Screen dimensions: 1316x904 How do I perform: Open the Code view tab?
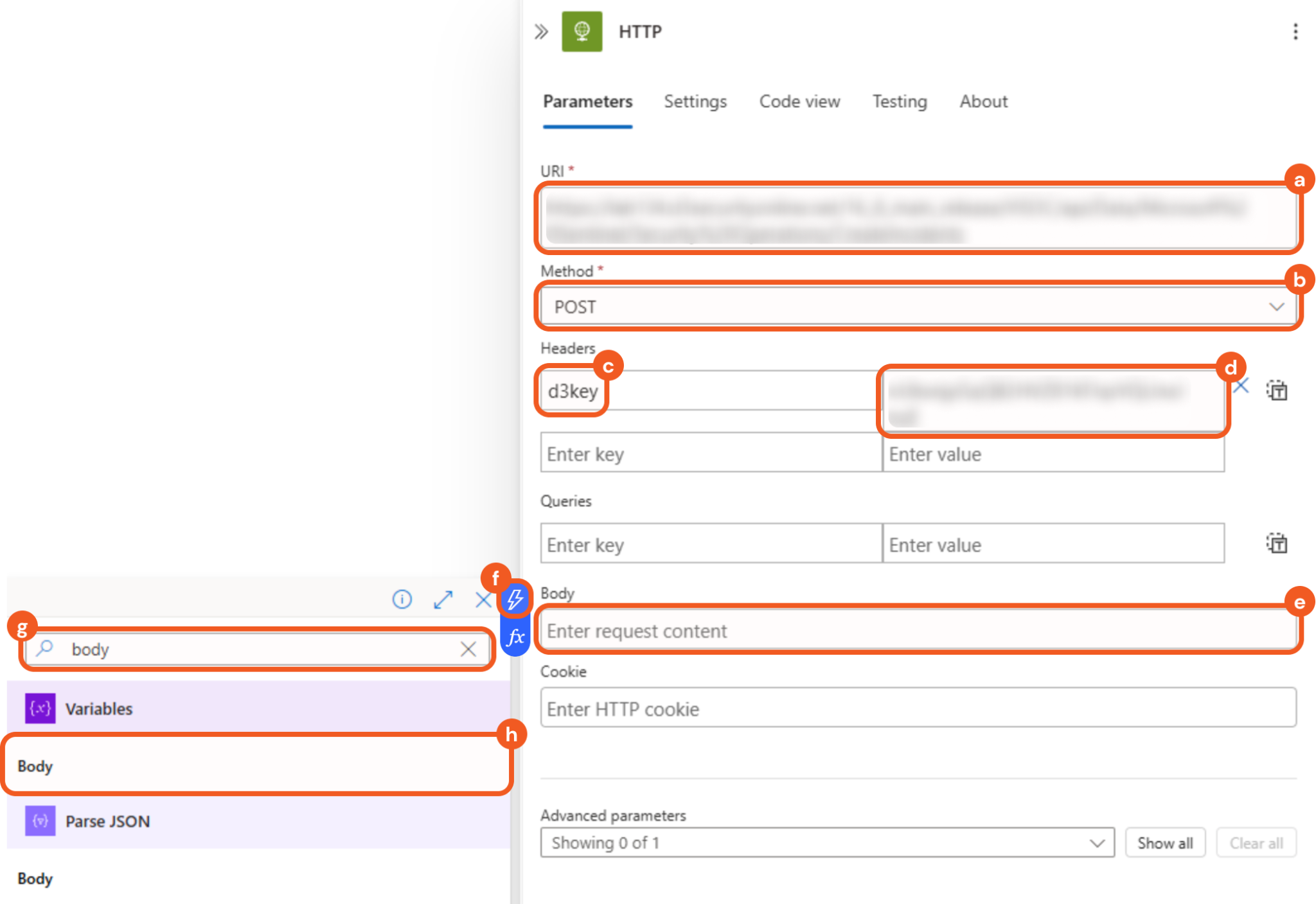[x=799, y=102]
